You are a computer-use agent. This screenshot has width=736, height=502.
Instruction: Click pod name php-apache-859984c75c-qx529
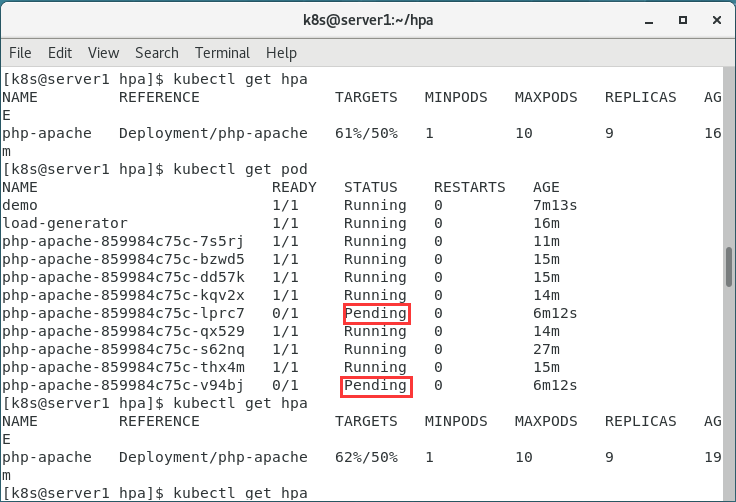pos(123,331)
